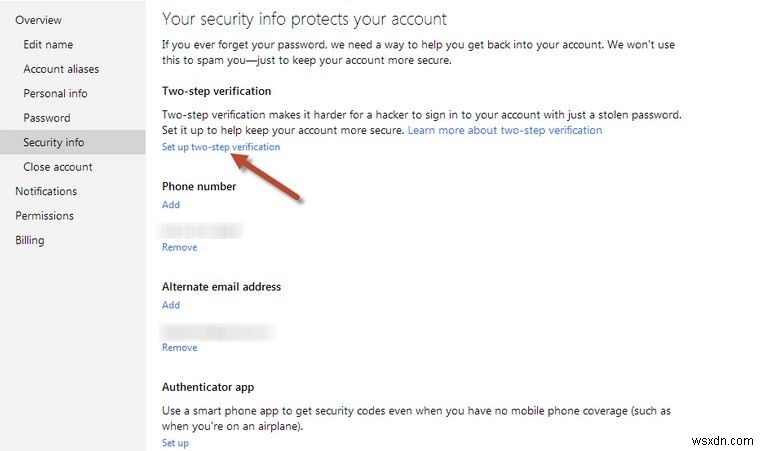Select Personal info in the sidebar
Screen dimensions: 765x451
(x=55, y=93)
